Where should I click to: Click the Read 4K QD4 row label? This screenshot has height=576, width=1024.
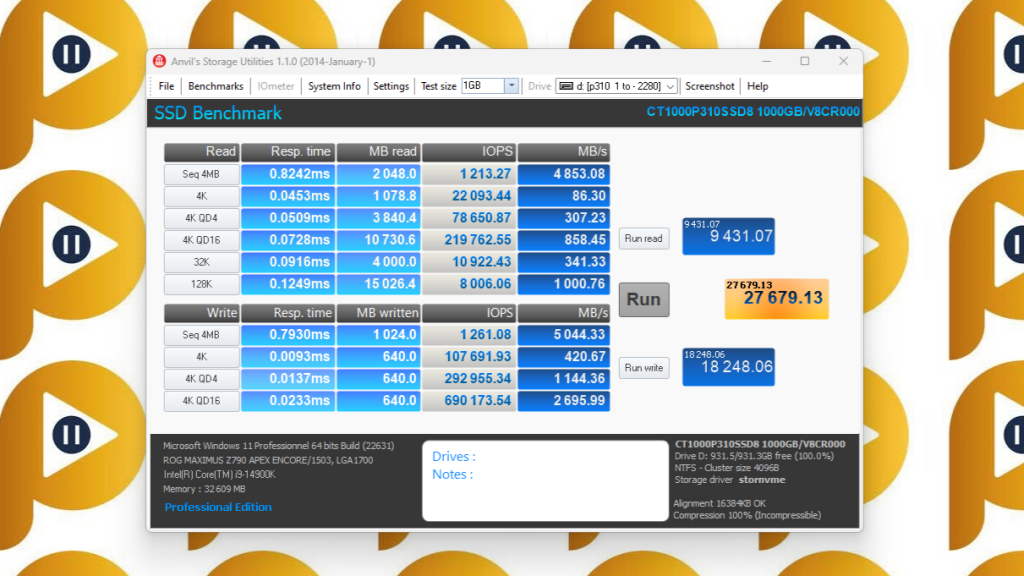point(201,218)
